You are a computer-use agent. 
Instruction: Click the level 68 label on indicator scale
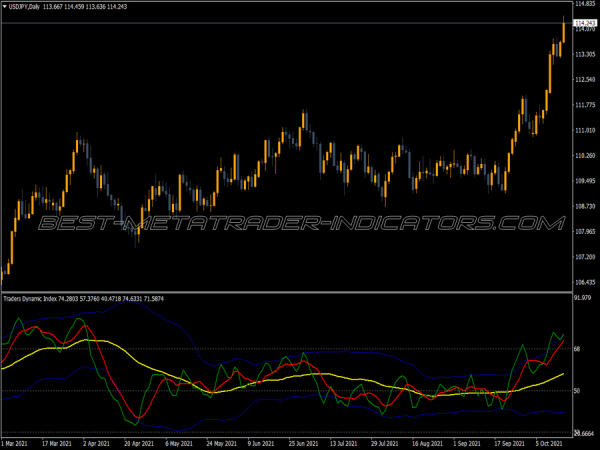pyautogui.click(x=577, y=349)
